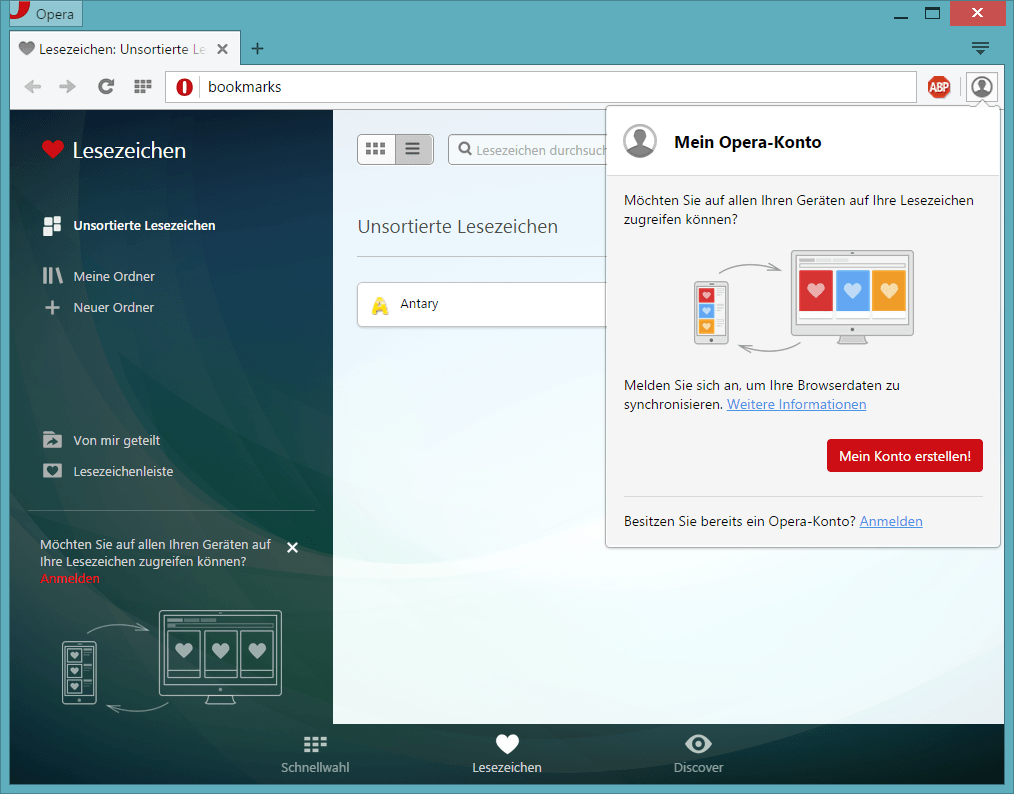
Task: Dismiss the sidebar sync prompt
Action: (292, 548)
